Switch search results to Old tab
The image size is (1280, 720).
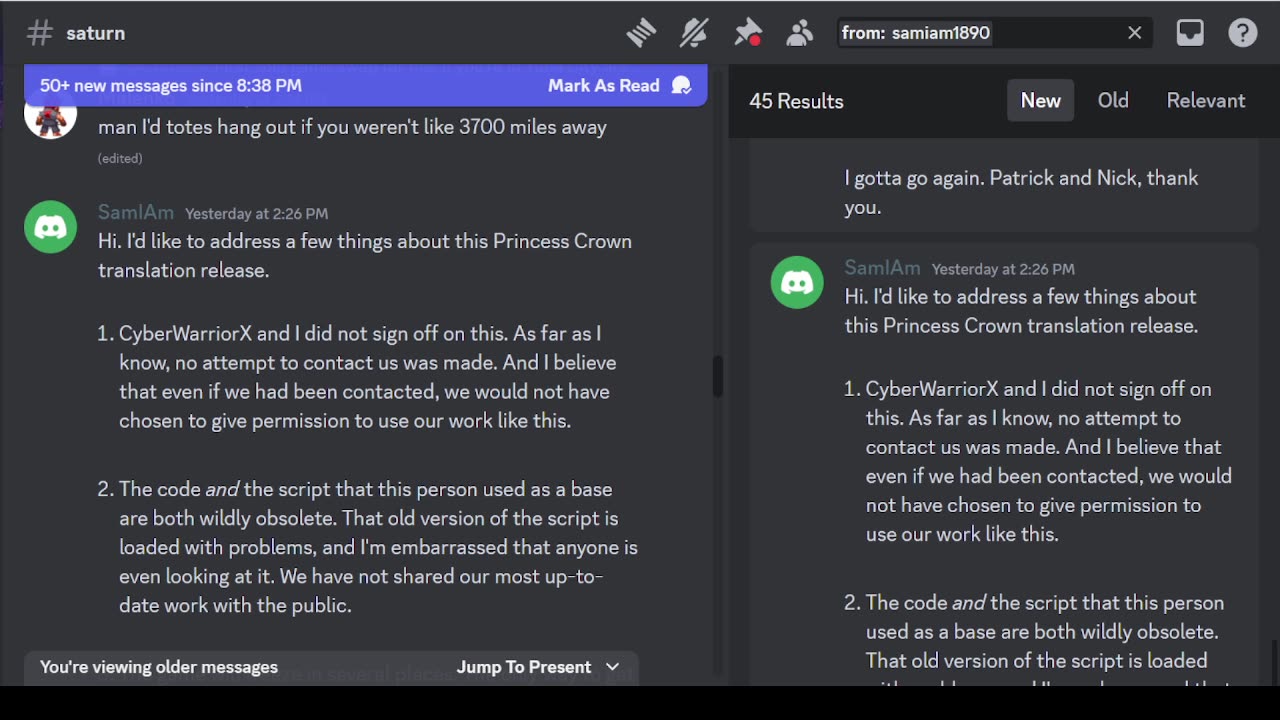(x=1113, y=101)
